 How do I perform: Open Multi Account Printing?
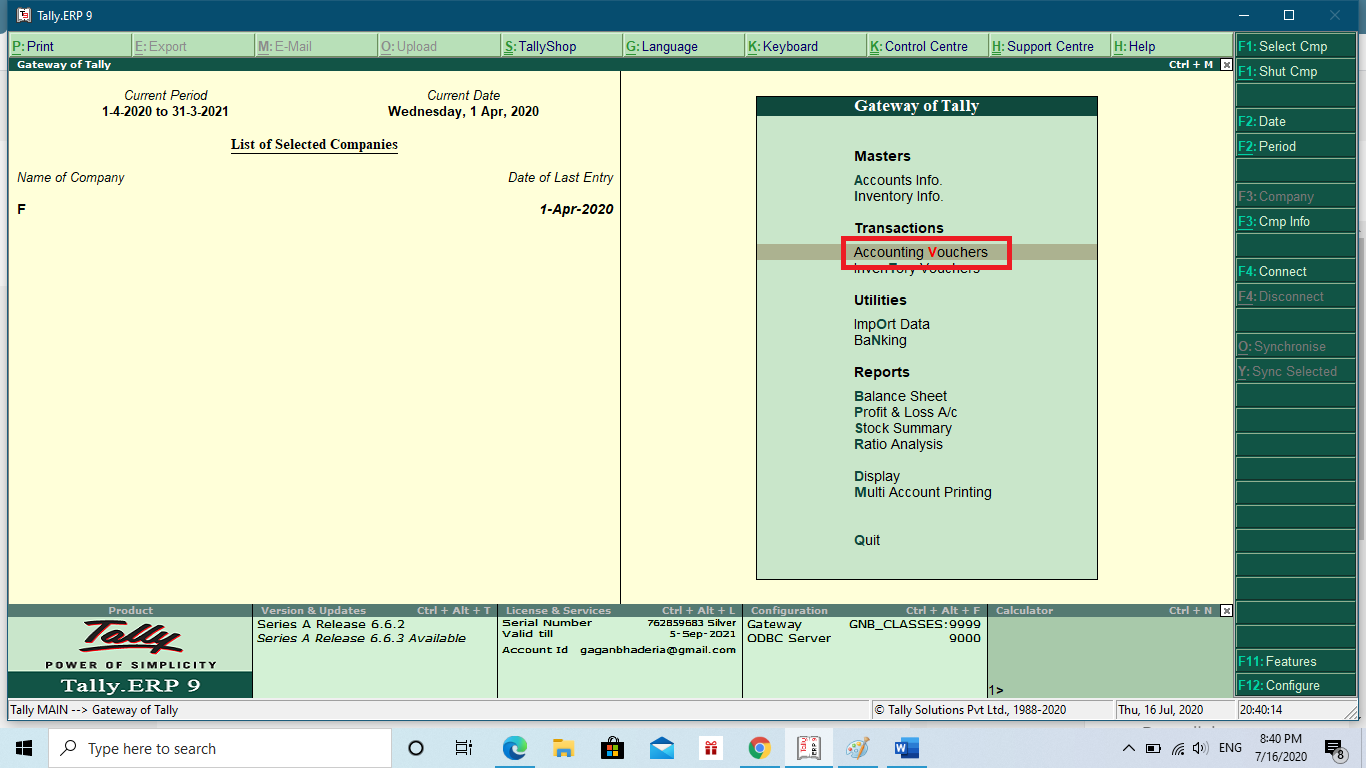923,492
